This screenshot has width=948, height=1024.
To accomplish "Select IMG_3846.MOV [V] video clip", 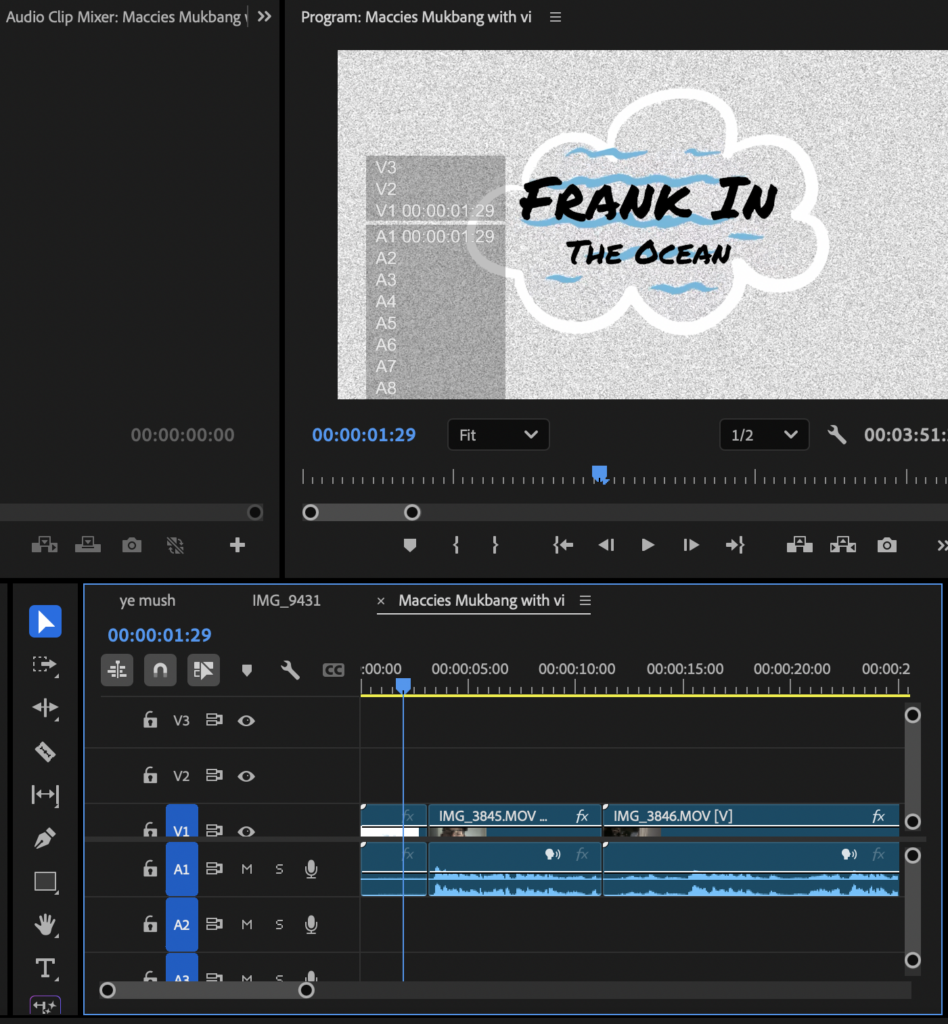I will (x=751, y=820).
